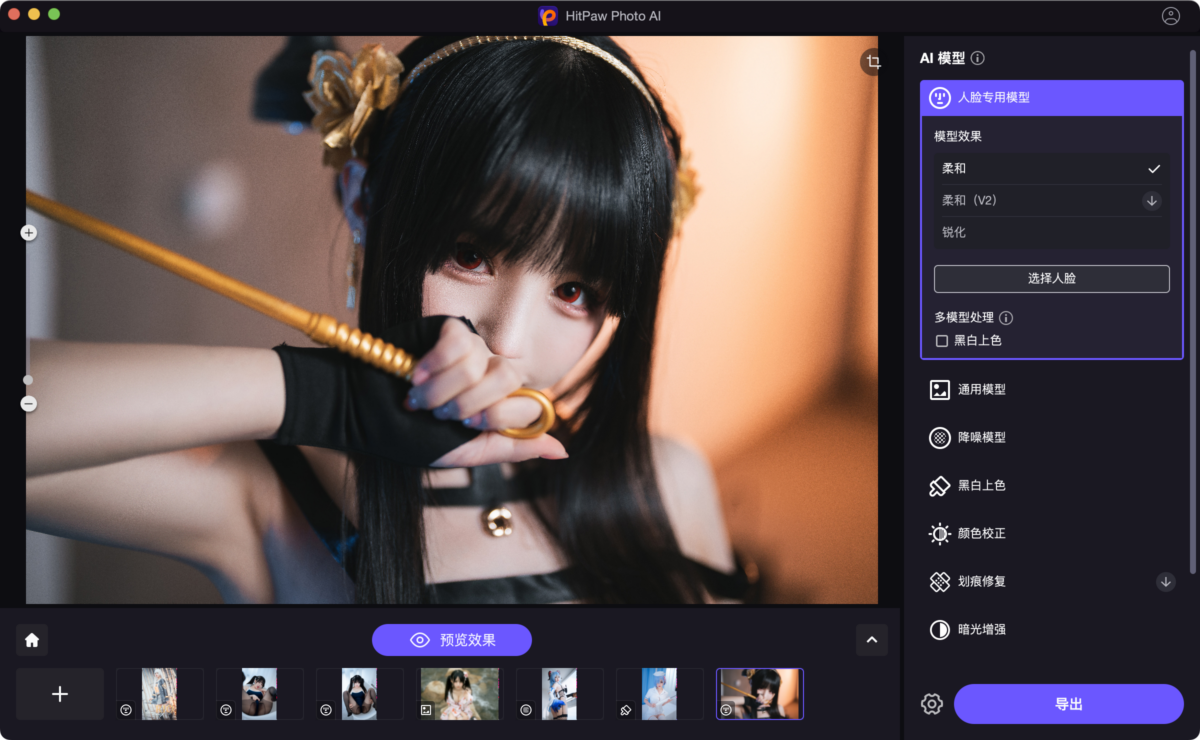
Task: Collapse the thumbnail strip with chevron
Action: tap(871, 640)
